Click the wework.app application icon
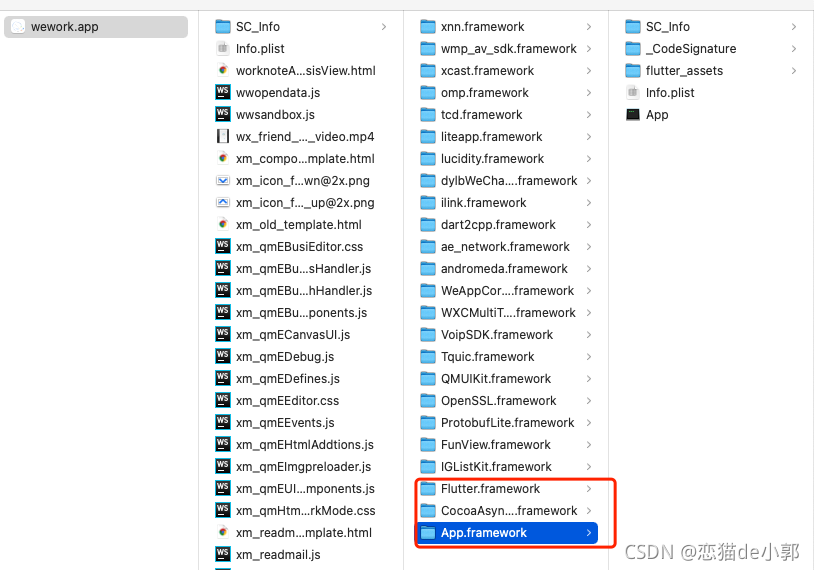The width and height of the screenshot is (814, 570). point(18,26)
